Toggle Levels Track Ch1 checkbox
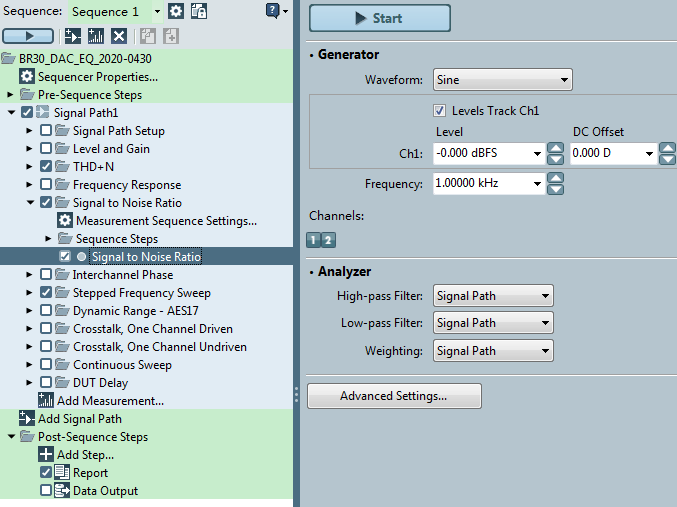This screenshot has width=677, height=507. (440, 111)
